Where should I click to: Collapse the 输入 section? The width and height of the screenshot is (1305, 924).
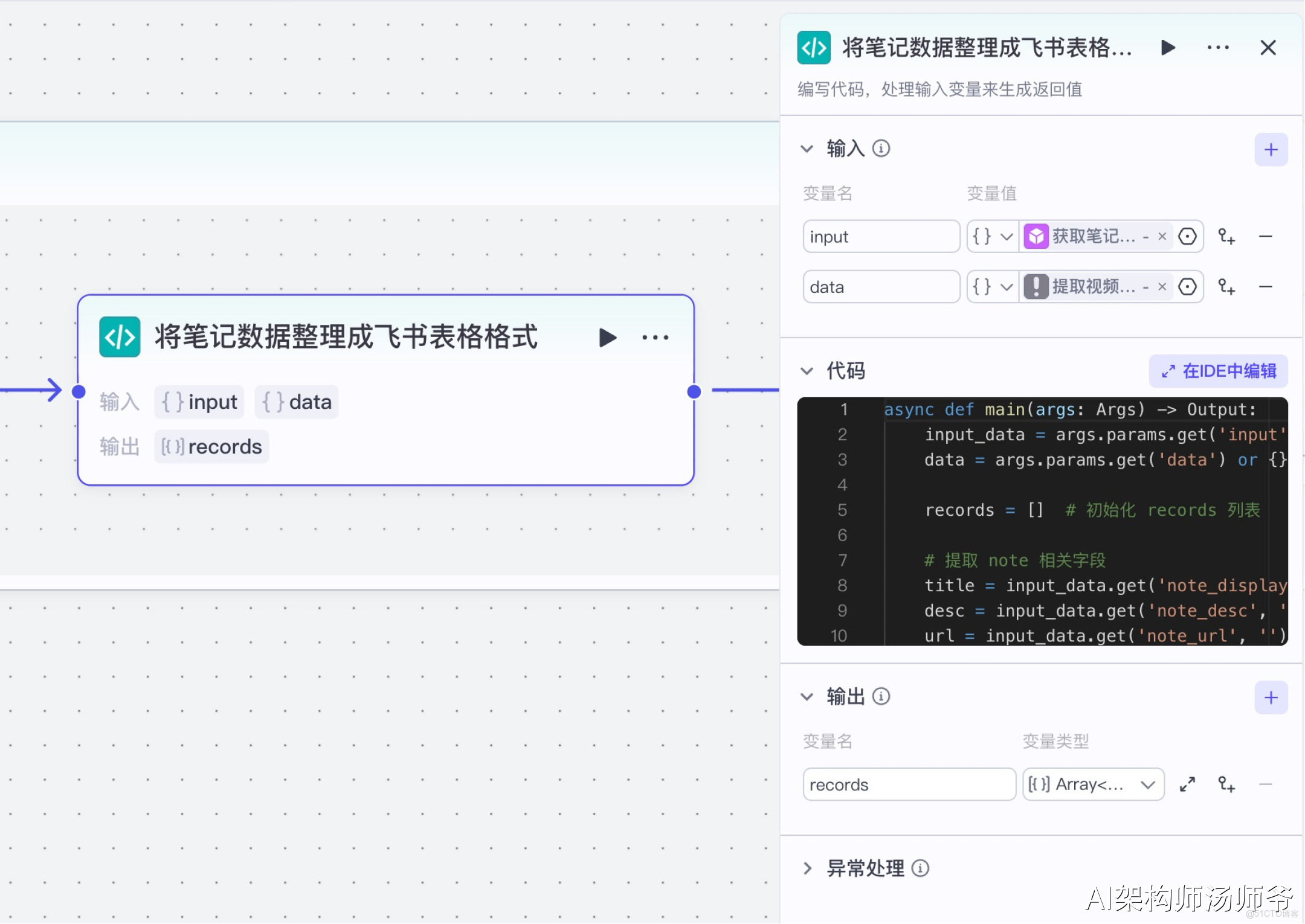coord(807,149)
